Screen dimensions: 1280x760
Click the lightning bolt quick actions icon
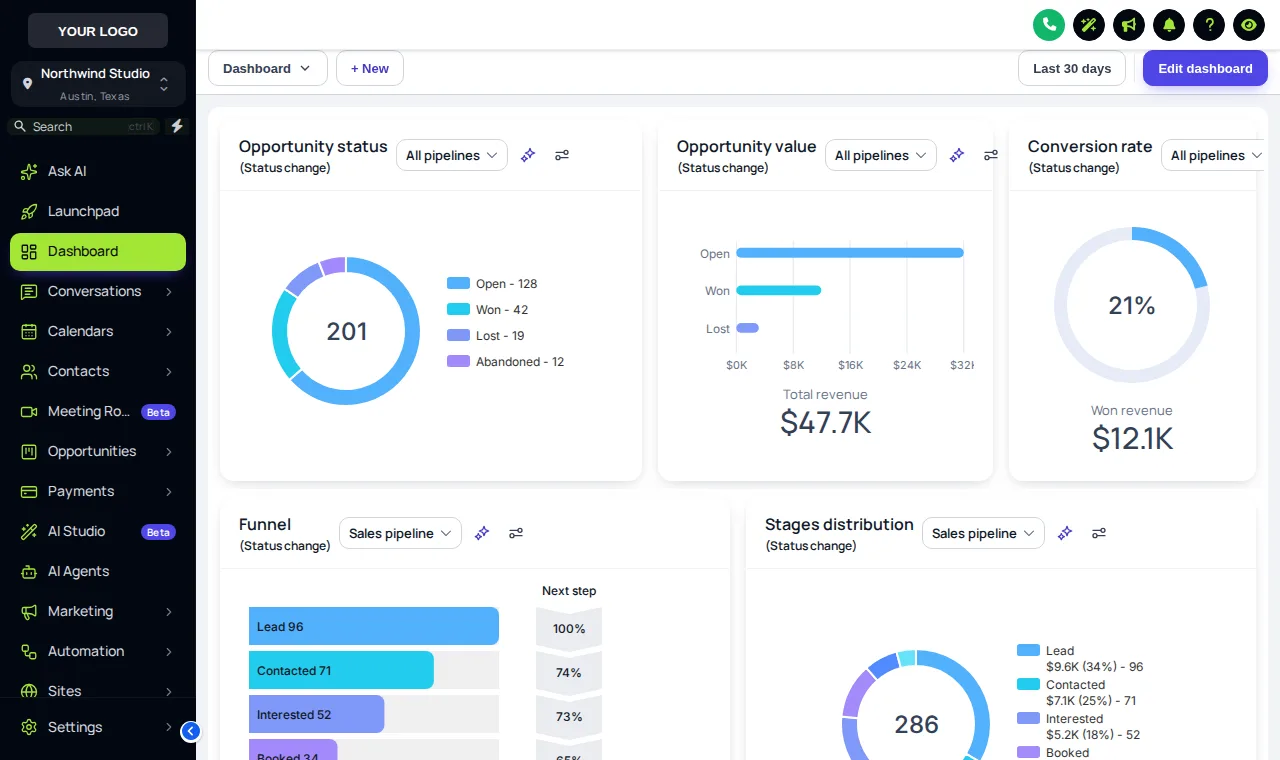coord(177,126)
